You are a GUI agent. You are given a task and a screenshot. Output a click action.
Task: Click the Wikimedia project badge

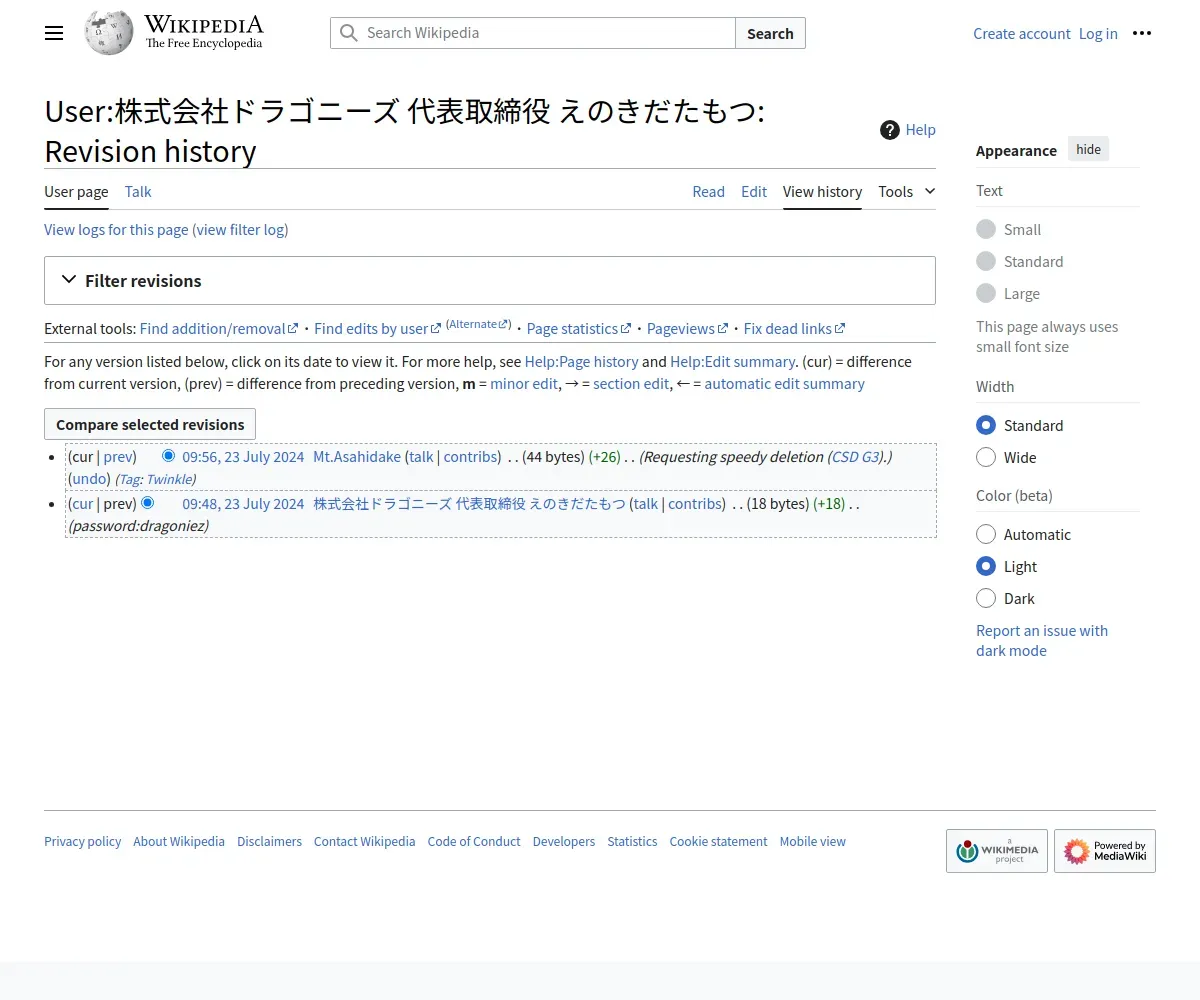coord(997,851)
